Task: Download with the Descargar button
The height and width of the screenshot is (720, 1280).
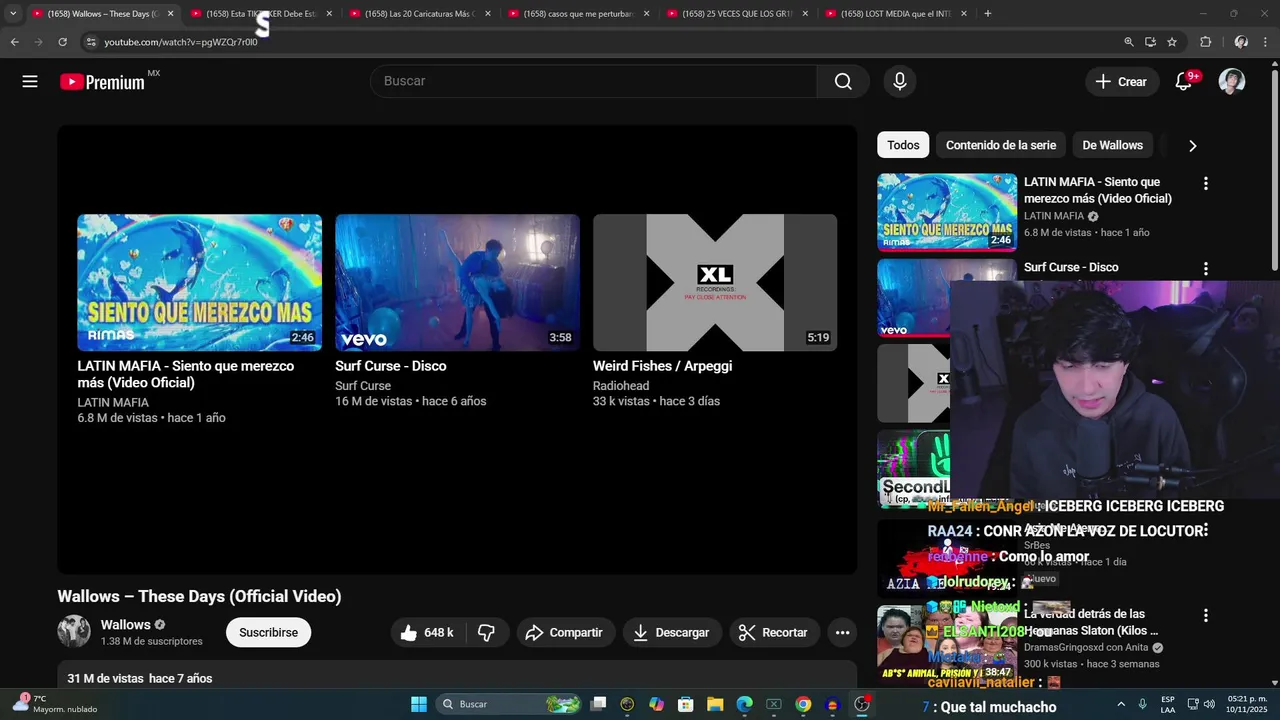Action: [x=671, y=632]
